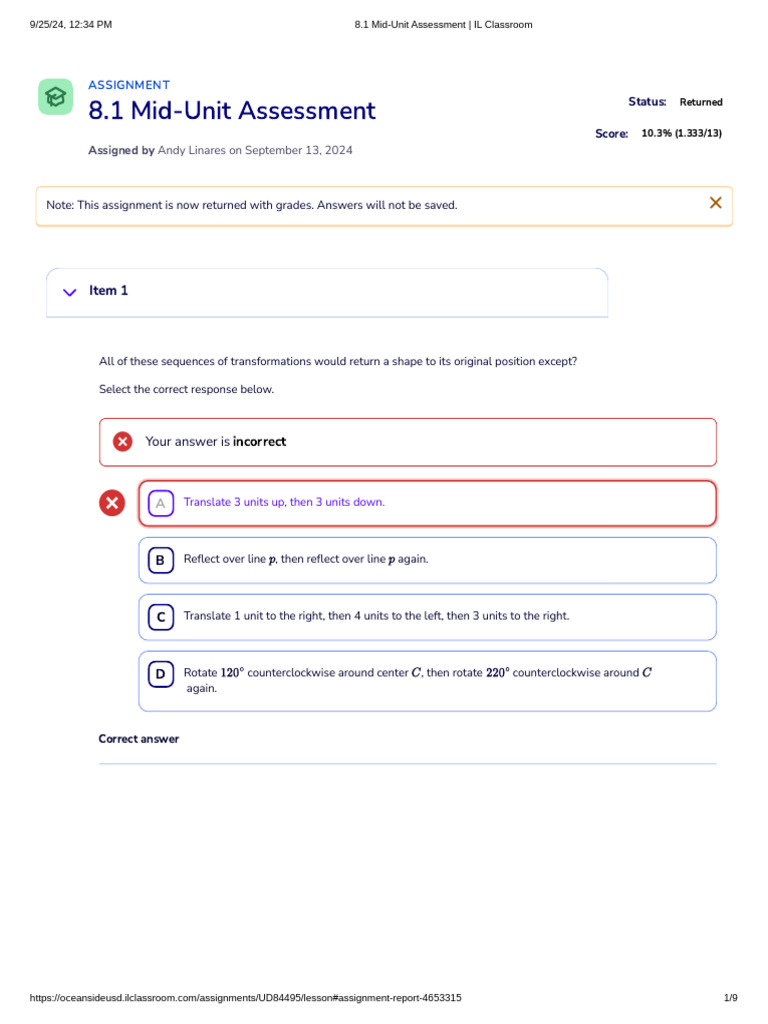Click the score 10.3% (1.333/13)
Viewport: 768px width, 1024px height.
pyautogui.click(x=681, y=133)
